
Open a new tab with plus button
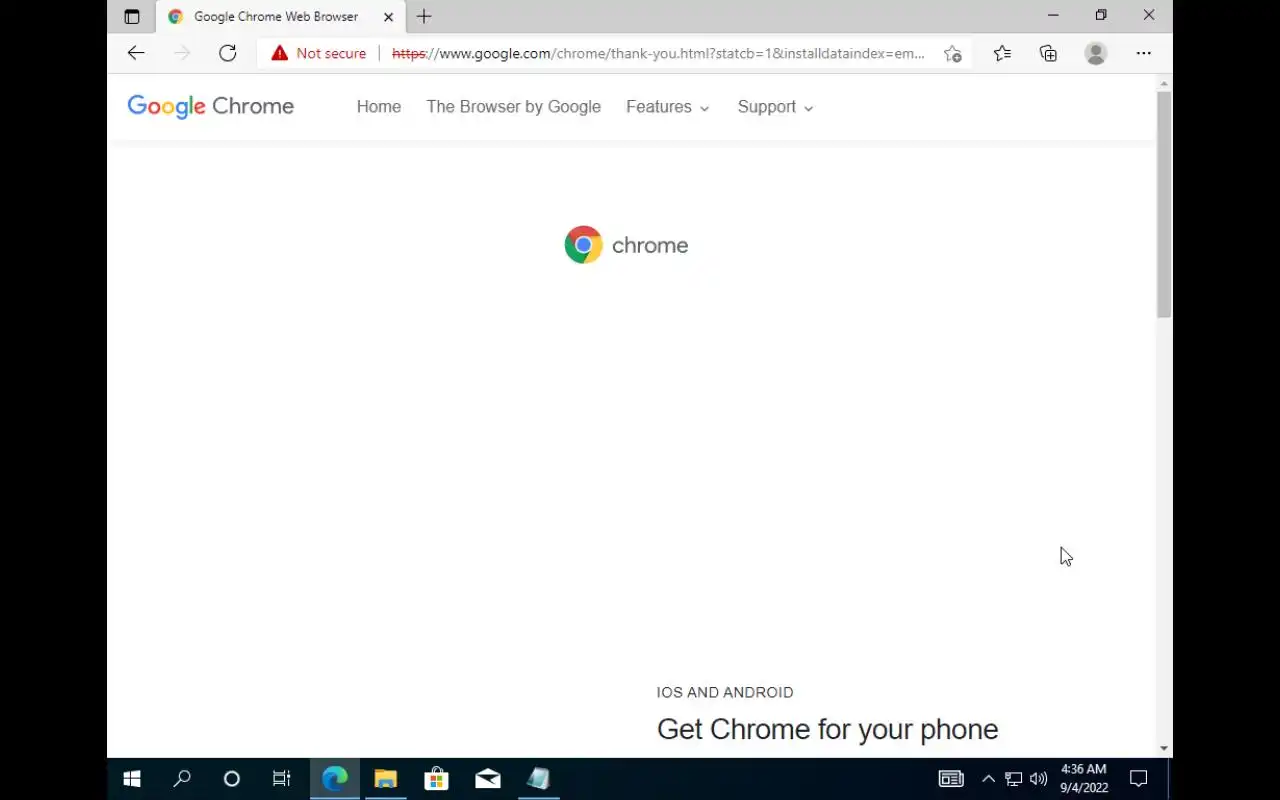[424, 16]
